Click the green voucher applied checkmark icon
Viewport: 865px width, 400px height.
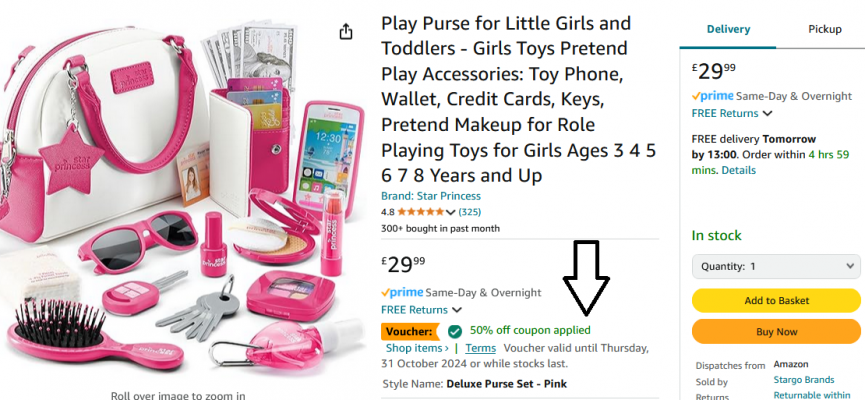click(x=455, y=331)
